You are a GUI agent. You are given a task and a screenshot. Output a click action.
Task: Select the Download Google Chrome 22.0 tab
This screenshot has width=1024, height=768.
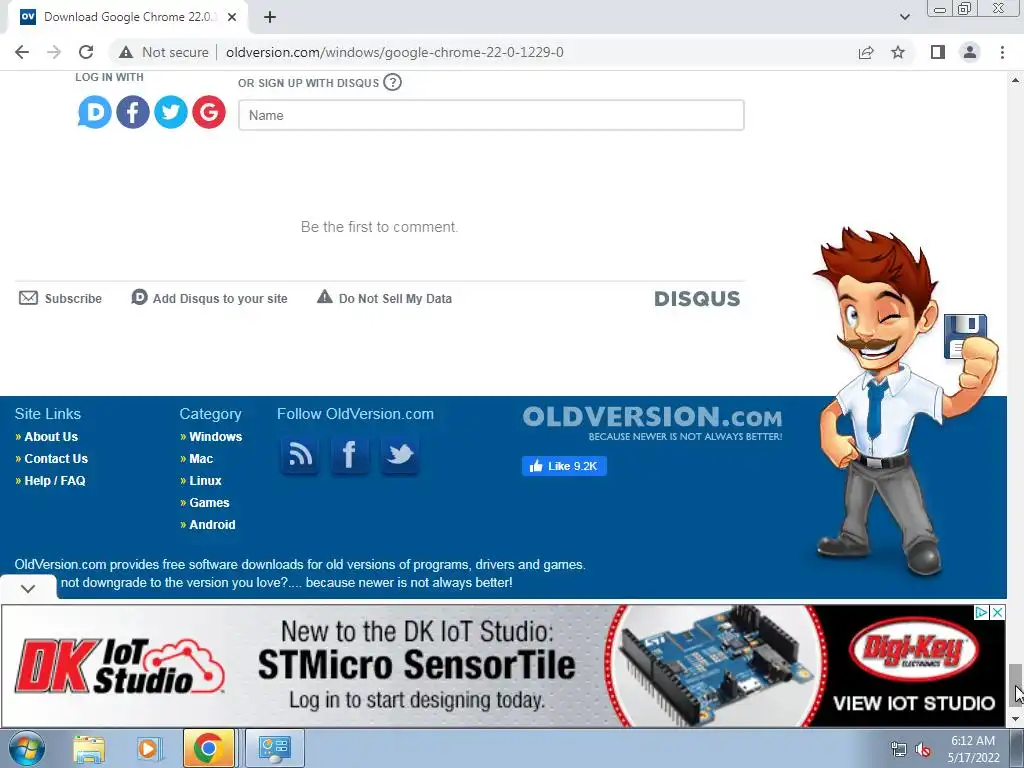tap(127, 17)
